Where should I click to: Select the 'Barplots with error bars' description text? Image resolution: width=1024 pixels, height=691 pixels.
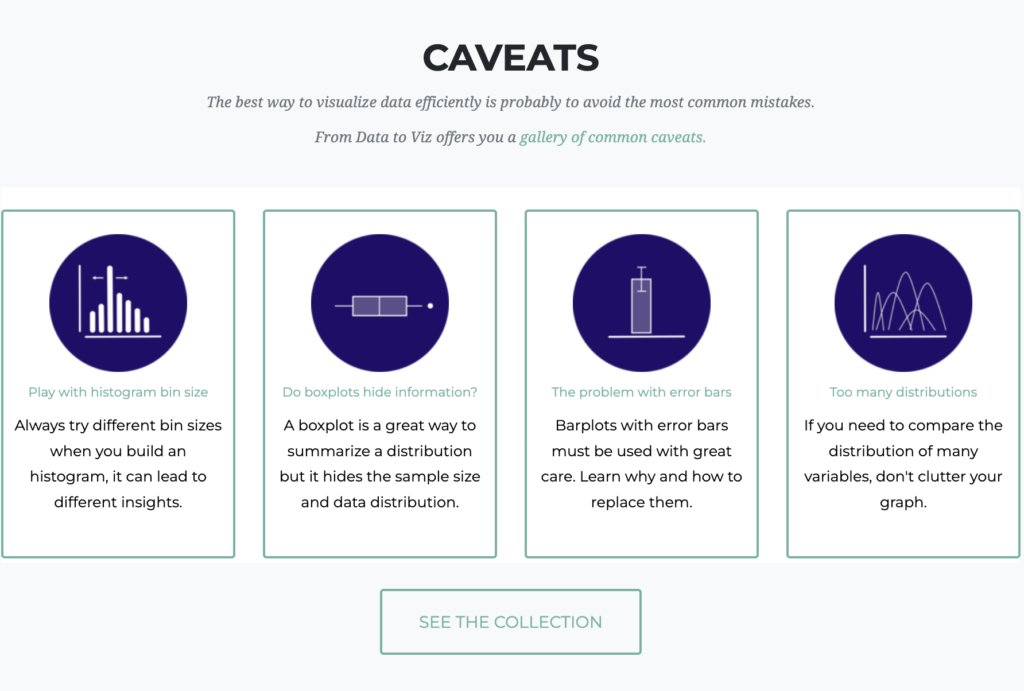point(641,464)
